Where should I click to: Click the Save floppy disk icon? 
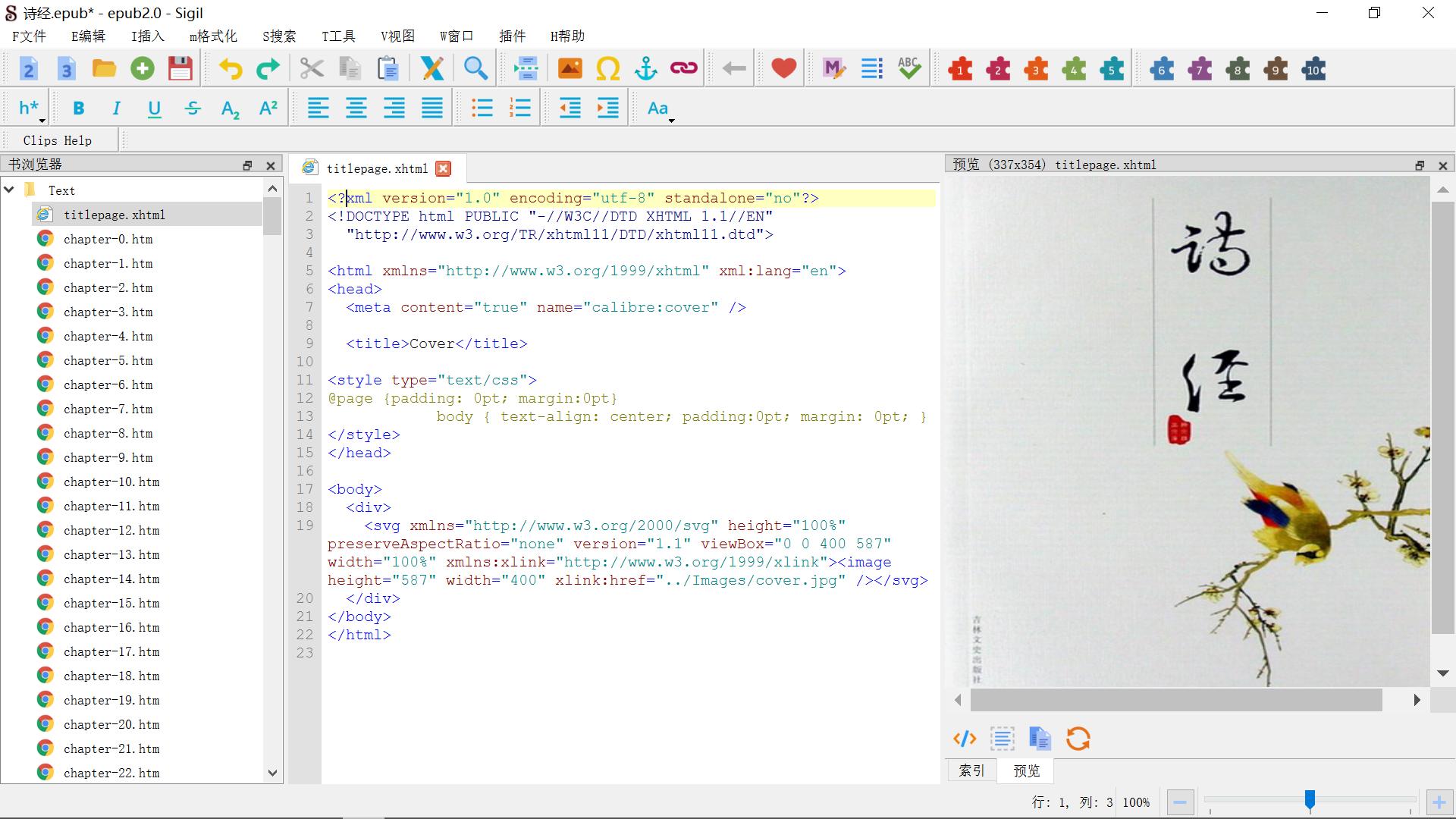click(x=180, y=69)
